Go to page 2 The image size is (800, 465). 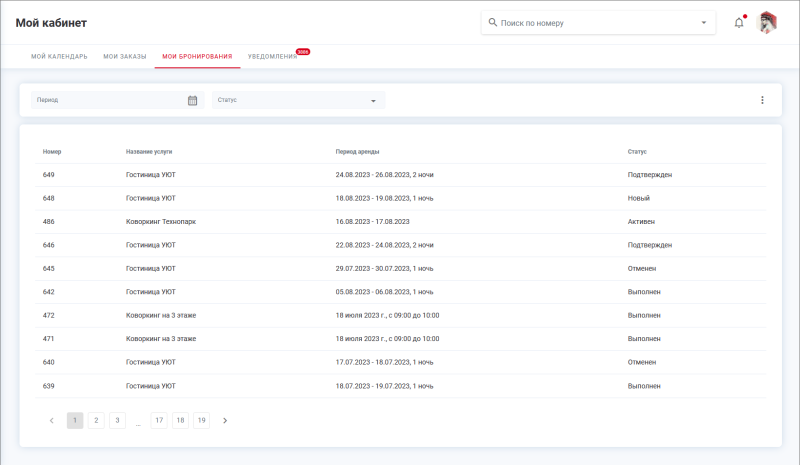click(x=96, y=421)
